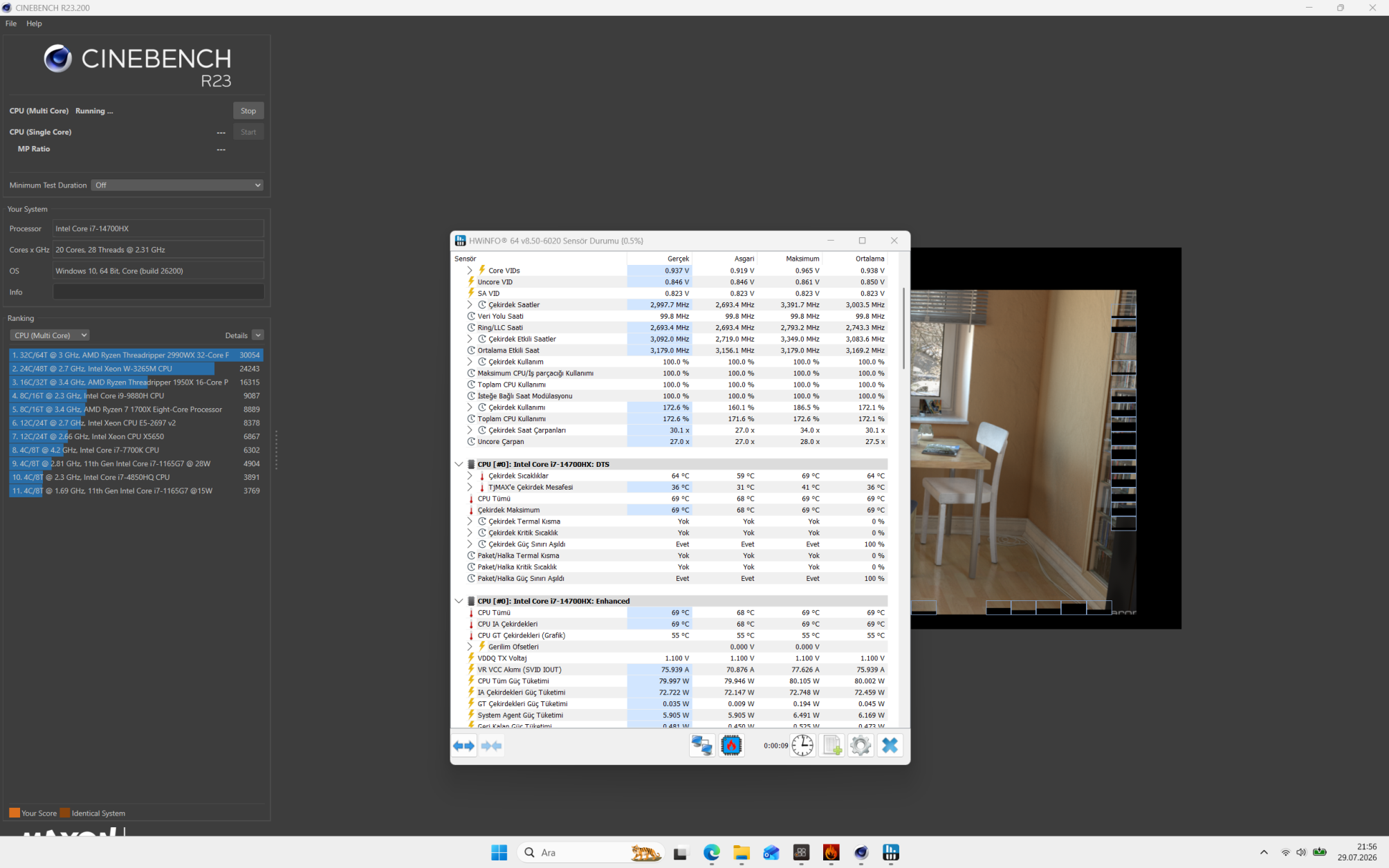Expand the Gerilim Ofsetleri row
Screen dimensions: 1389x868
[470, 647]
